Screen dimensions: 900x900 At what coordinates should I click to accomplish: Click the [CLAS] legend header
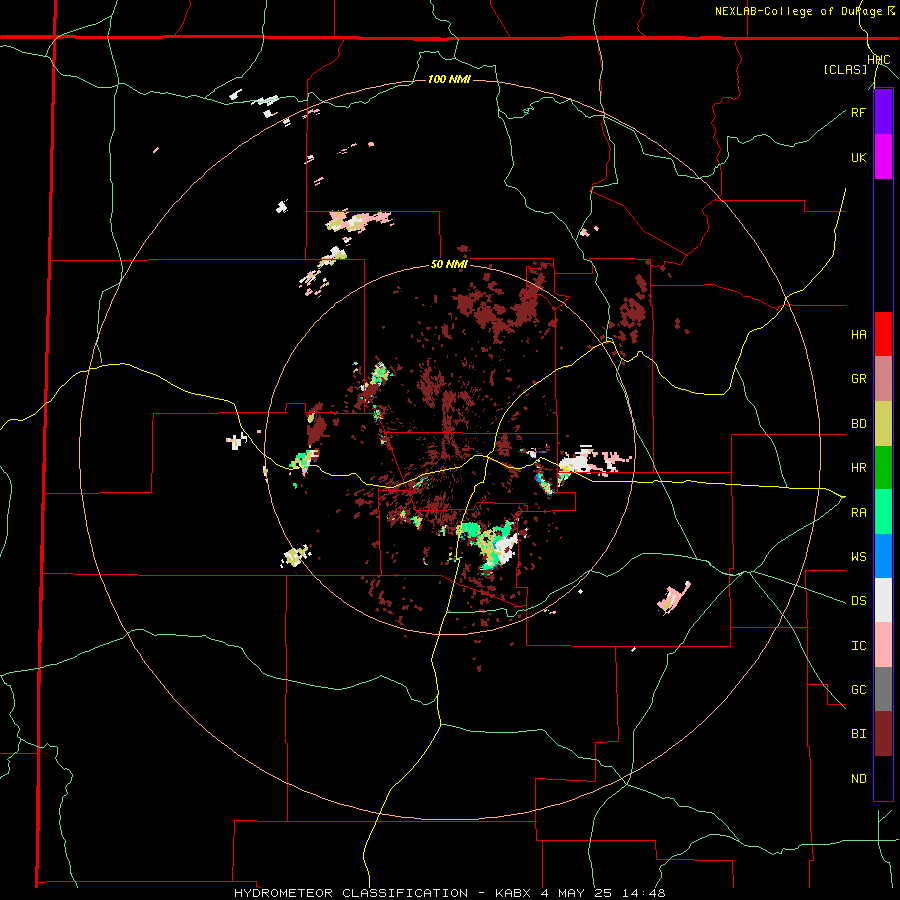click(845, 69)
